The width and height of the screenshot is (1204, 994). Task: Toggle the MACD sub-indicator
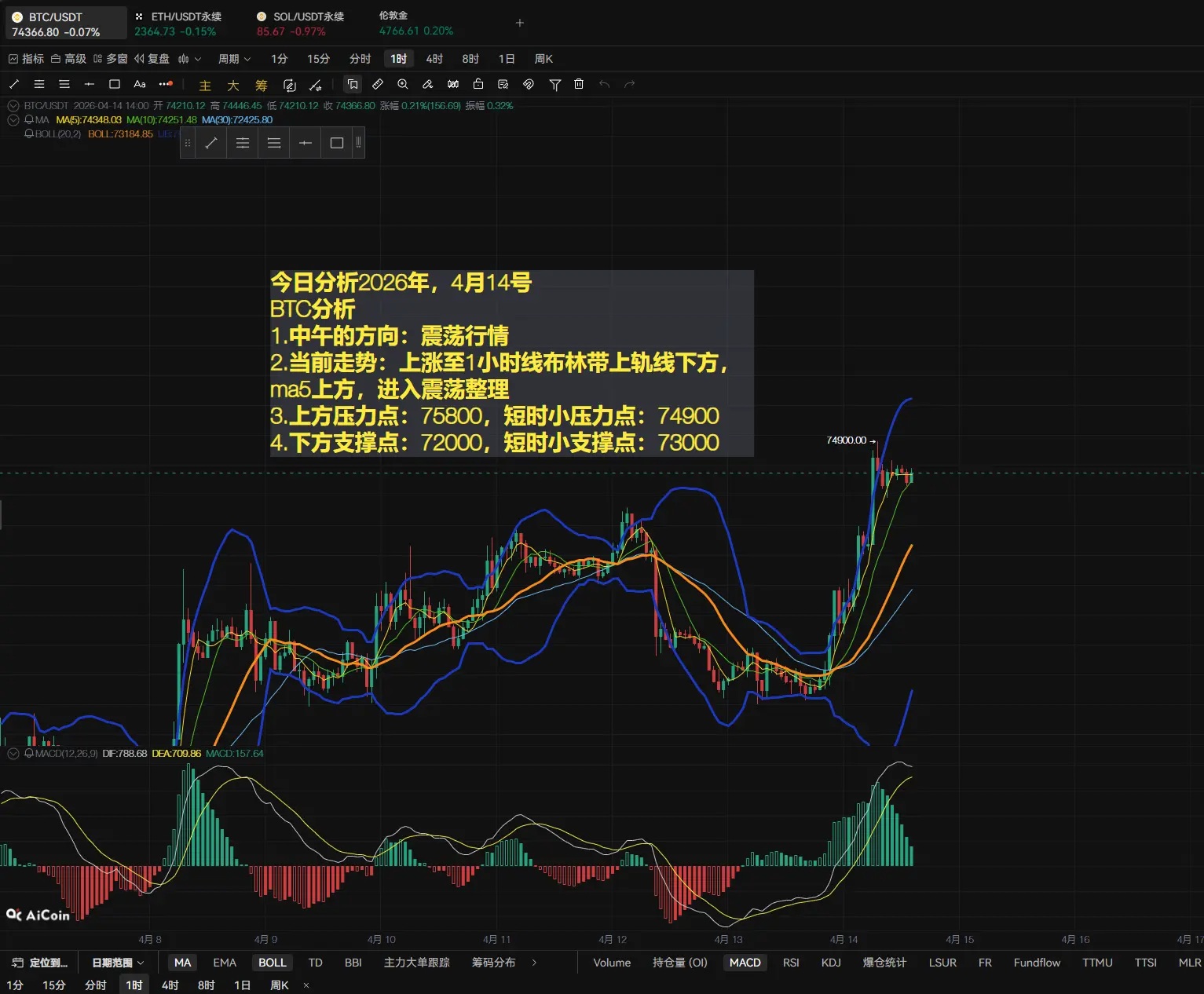tap(745, 963)
